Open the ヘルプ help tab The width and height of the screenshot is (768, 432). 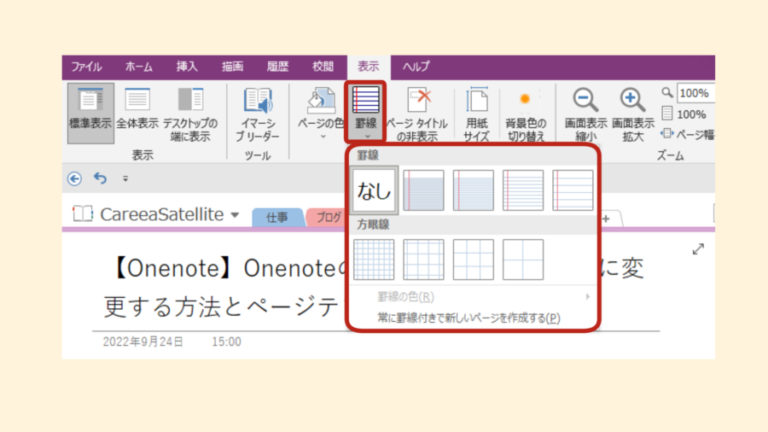coord(416,67)
